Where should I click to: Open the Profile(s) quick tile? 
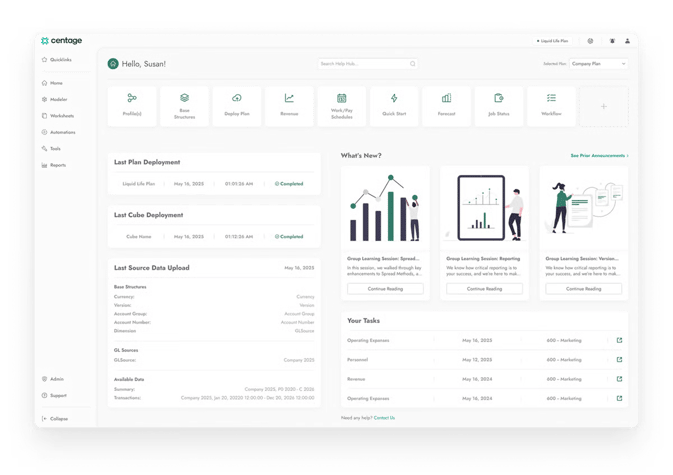click(x=132, y=104)
